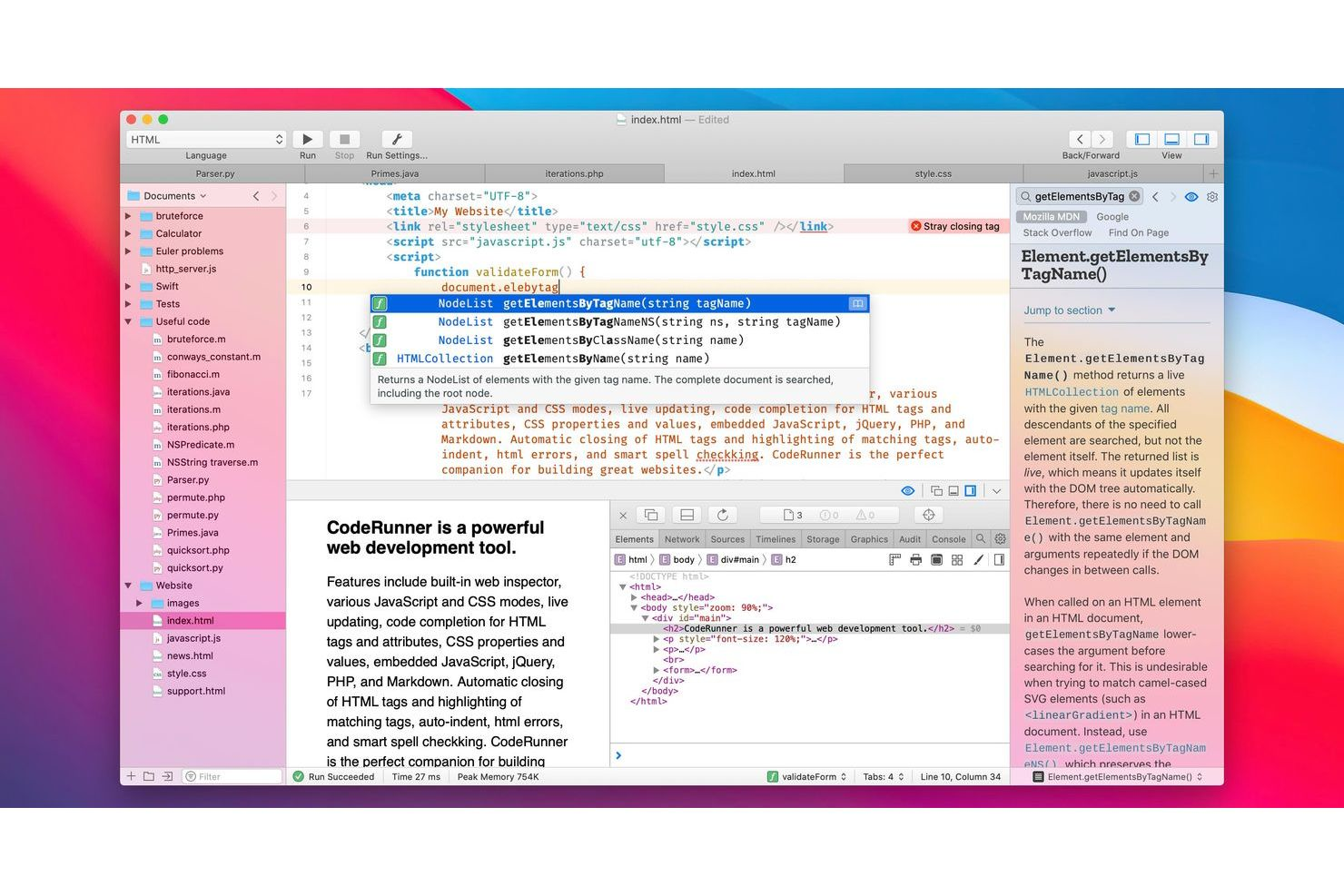The height and width of the screenshot is (896, 1344).
Task: Search the term on Stack Overflow
Action: tap(1057, 232)
